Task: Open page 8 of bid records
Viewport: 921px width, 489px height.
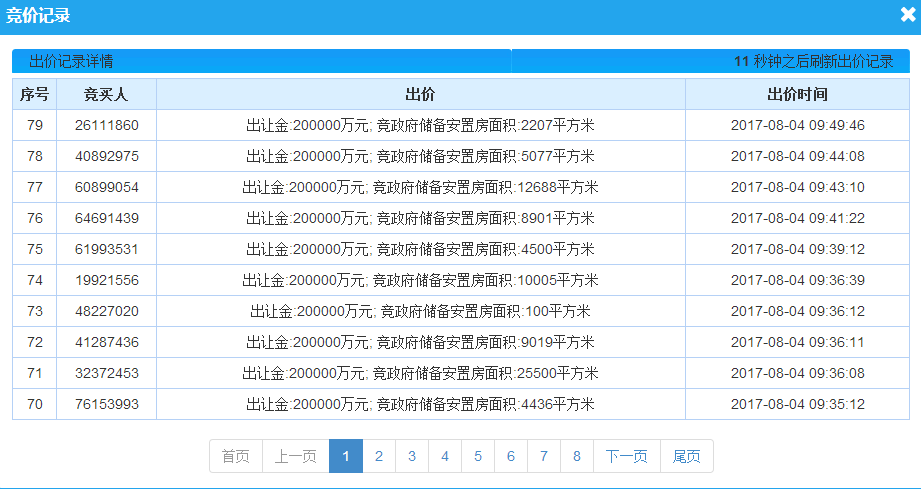Action: click(x=576, y=456)
